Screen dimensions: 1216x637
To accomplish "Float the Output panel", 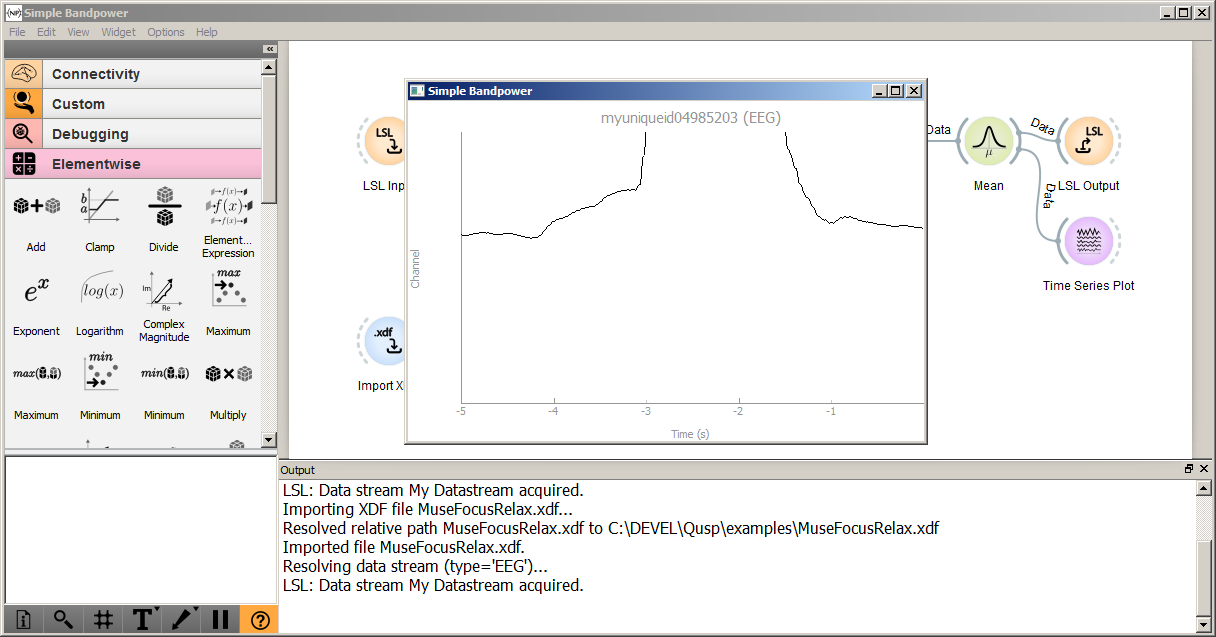I will (x=1189, y=469).
